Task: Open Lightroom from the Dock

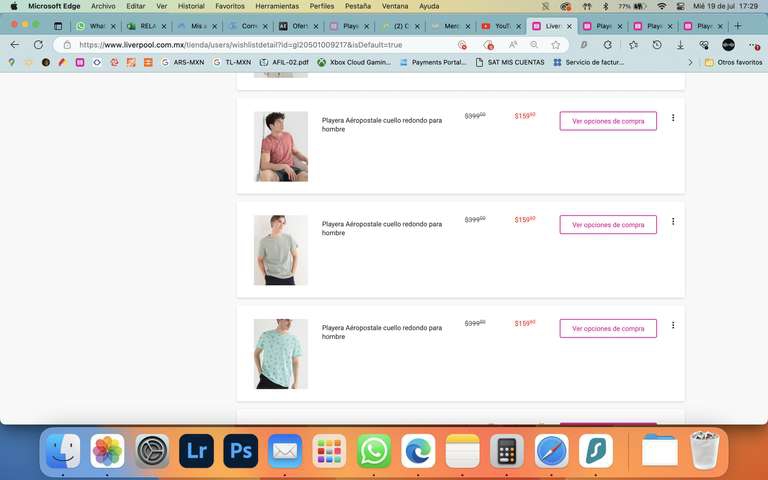Action: point(196,451)
